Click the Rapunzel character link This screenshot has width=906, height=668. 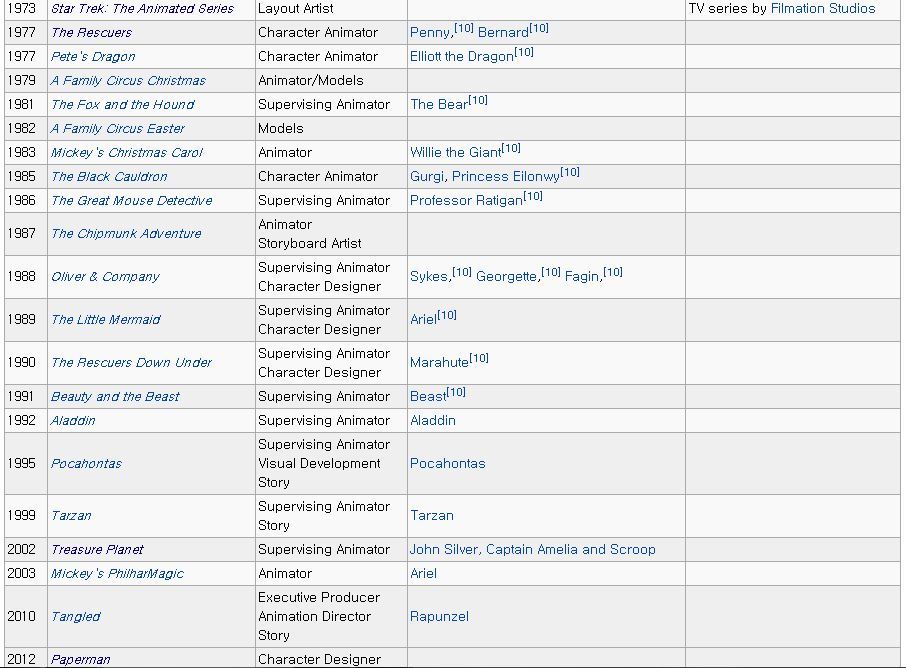pos(439,617)
